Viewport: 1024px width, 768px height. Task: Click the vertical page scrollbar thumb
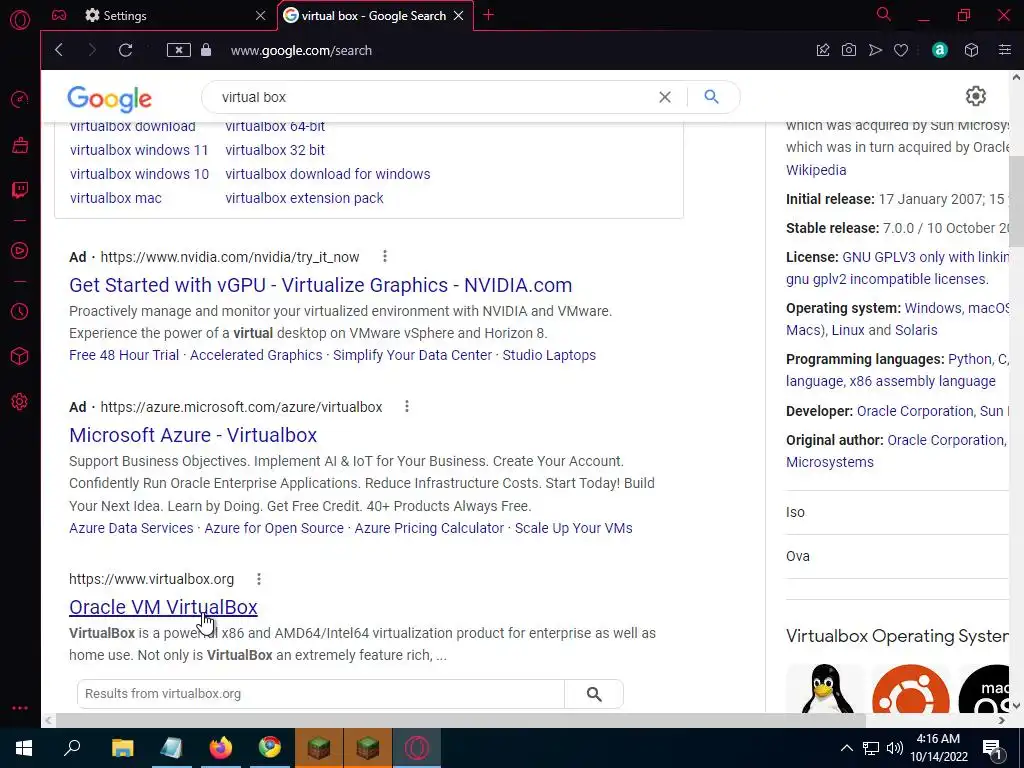point(1016,201)
